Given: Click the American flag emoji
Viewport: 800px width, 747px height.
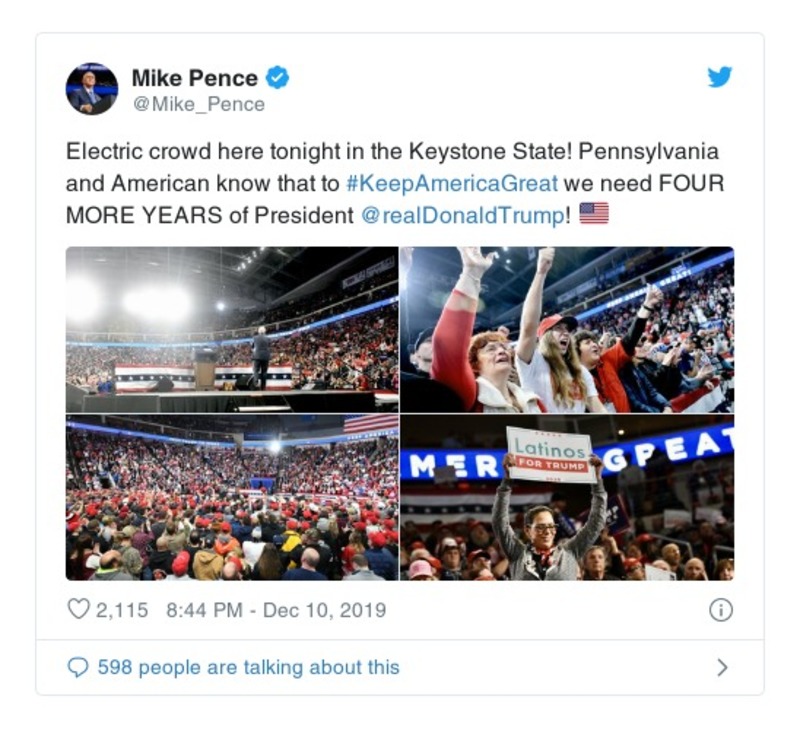Looking at the screenshot, I should coord(594,214).
